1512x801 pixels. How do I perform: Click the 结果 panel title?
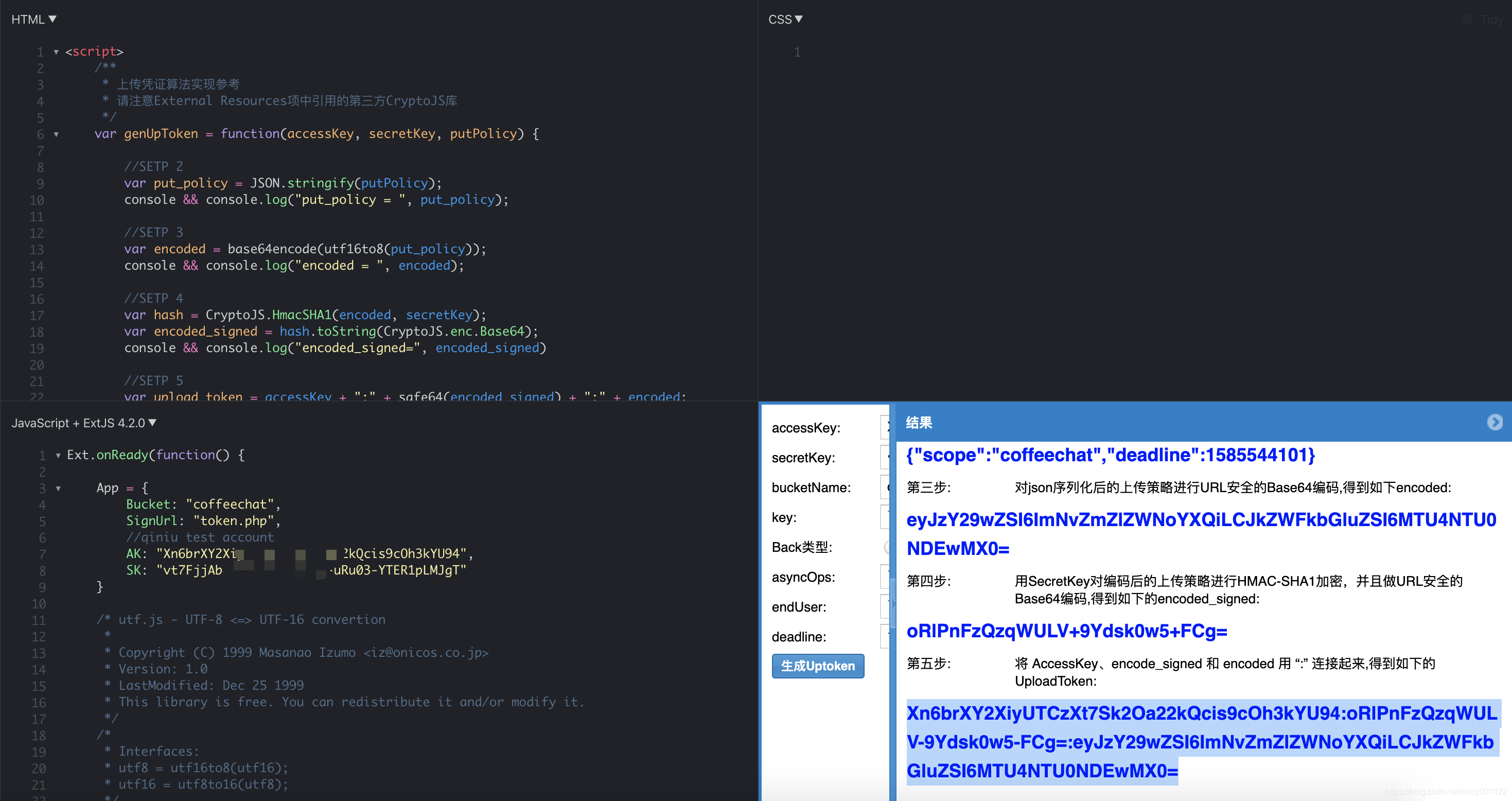coord(919,423)
